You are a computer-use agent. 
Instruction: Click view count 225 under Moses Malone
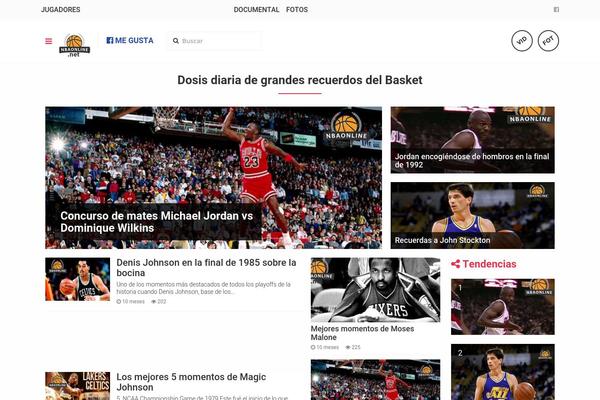tap(353, 348)
